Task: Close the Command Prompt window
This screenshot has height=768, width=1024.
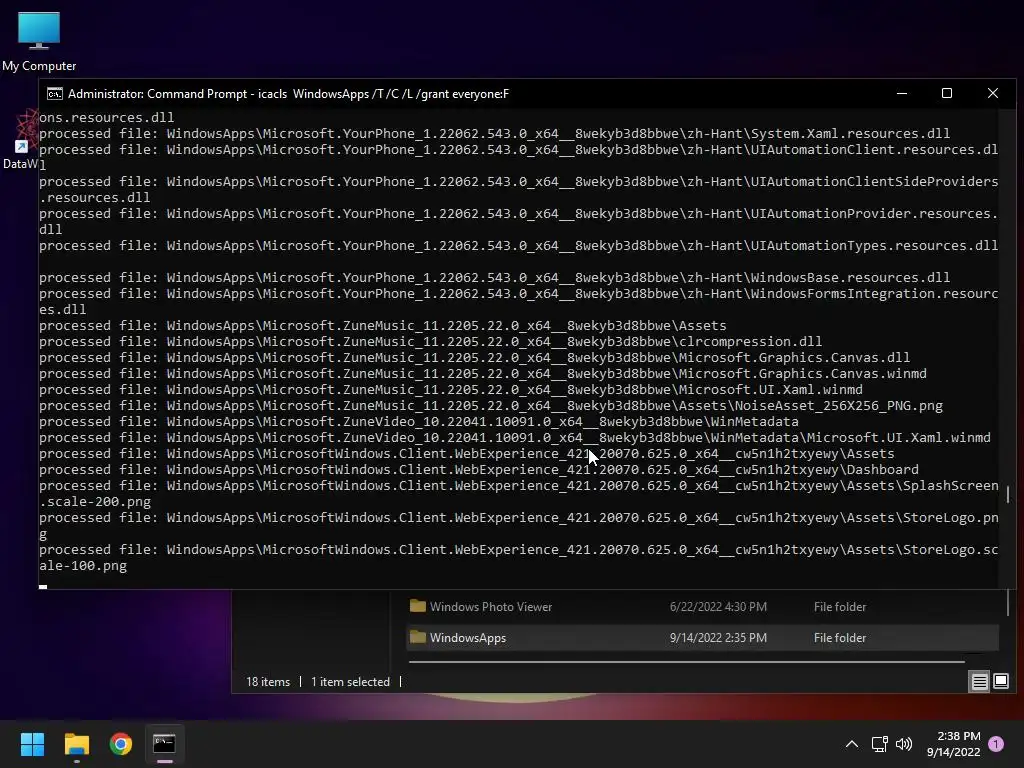Action: (x=993, y=93)
